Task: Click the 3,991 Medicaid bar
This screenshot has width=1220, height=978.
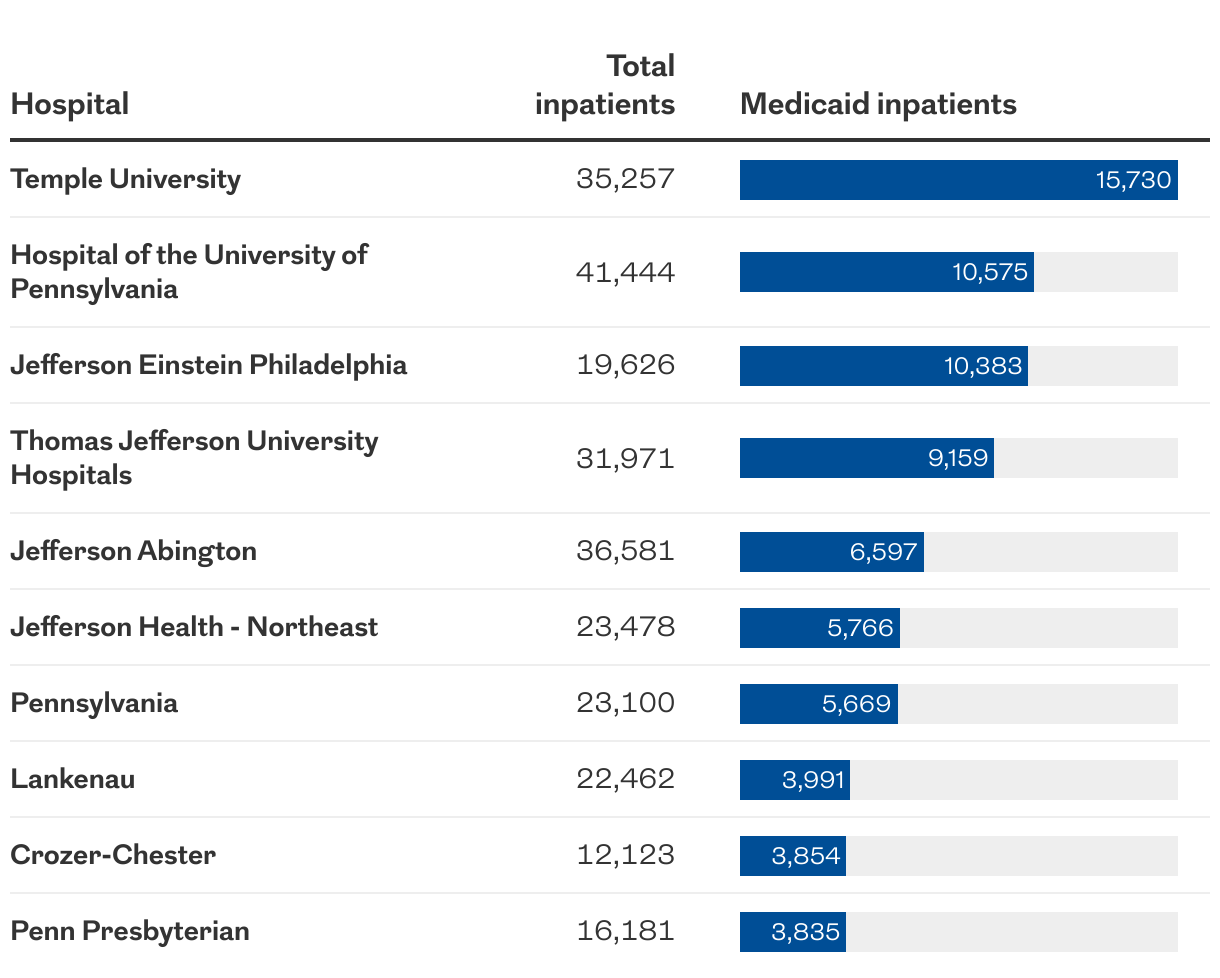Action: point(795,780)
